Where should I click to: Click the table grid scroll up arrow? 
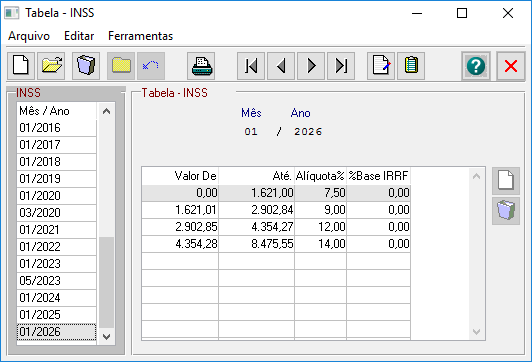point(476,176)
